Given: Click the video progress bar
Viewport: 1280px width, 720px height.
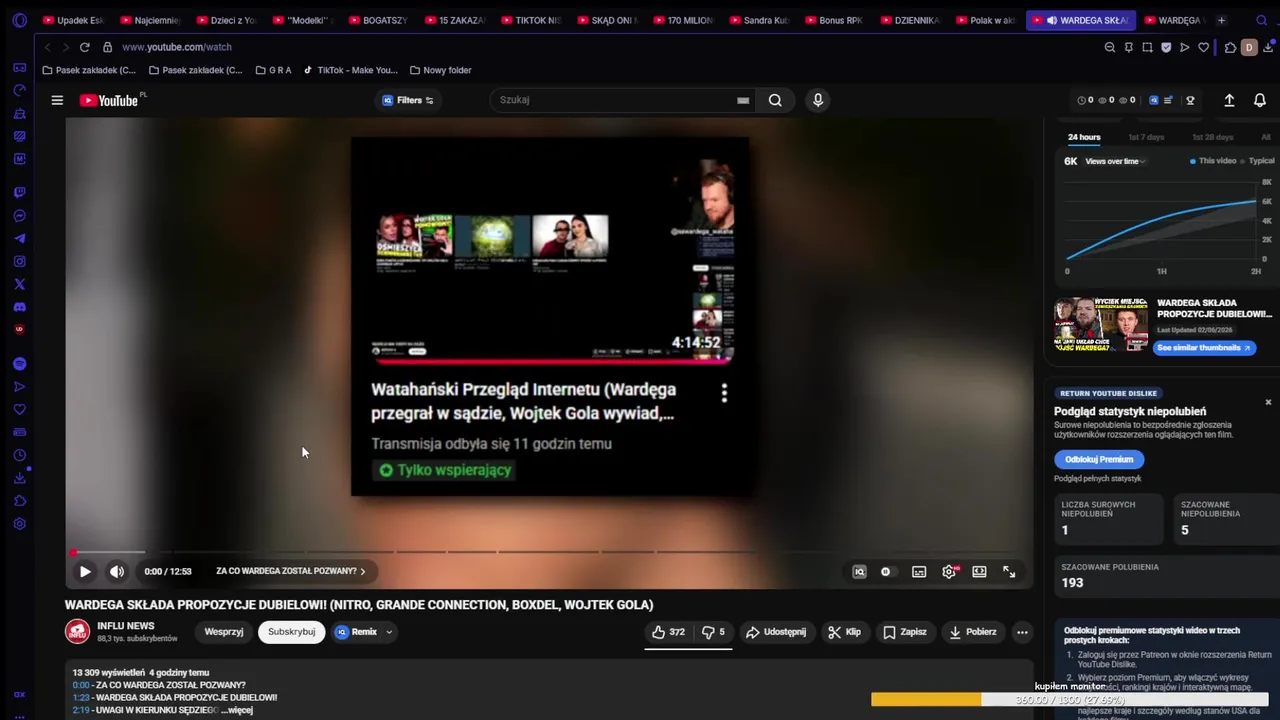Looking at the screenshot, I should pos(548,552).
